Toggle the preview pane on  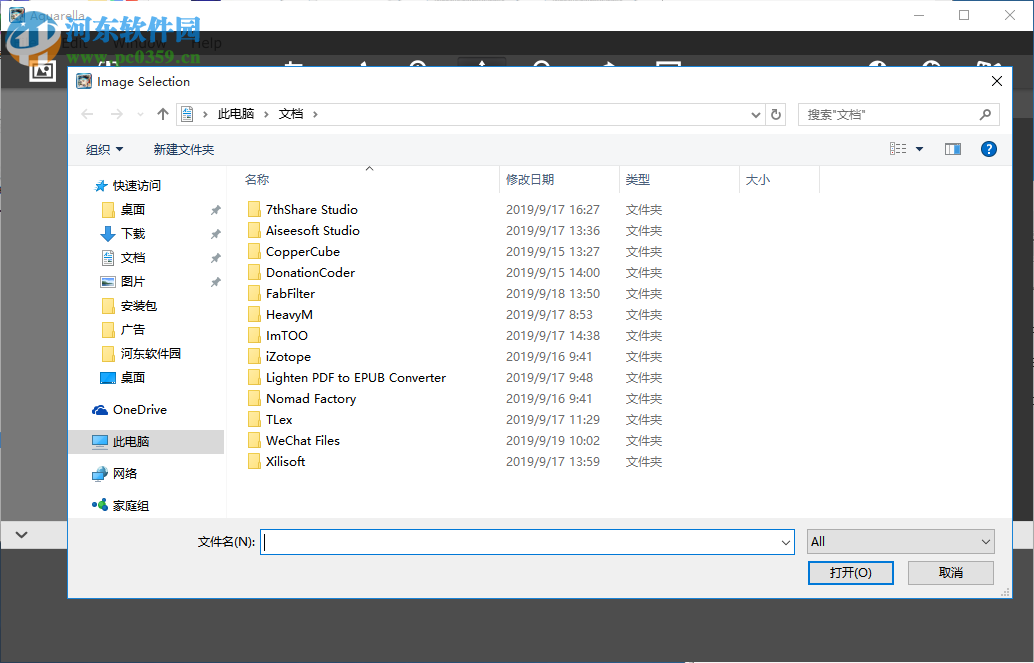[x=952, y=148]
